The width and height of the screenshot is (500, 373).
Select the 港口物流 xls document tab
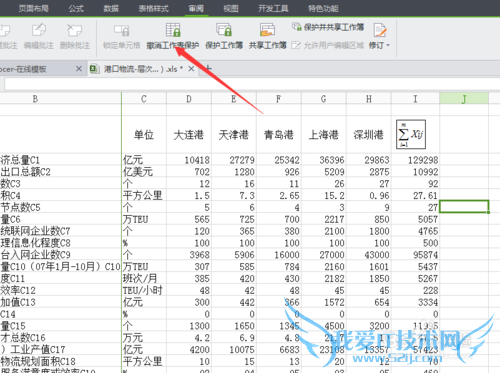[x=143, y=69]
